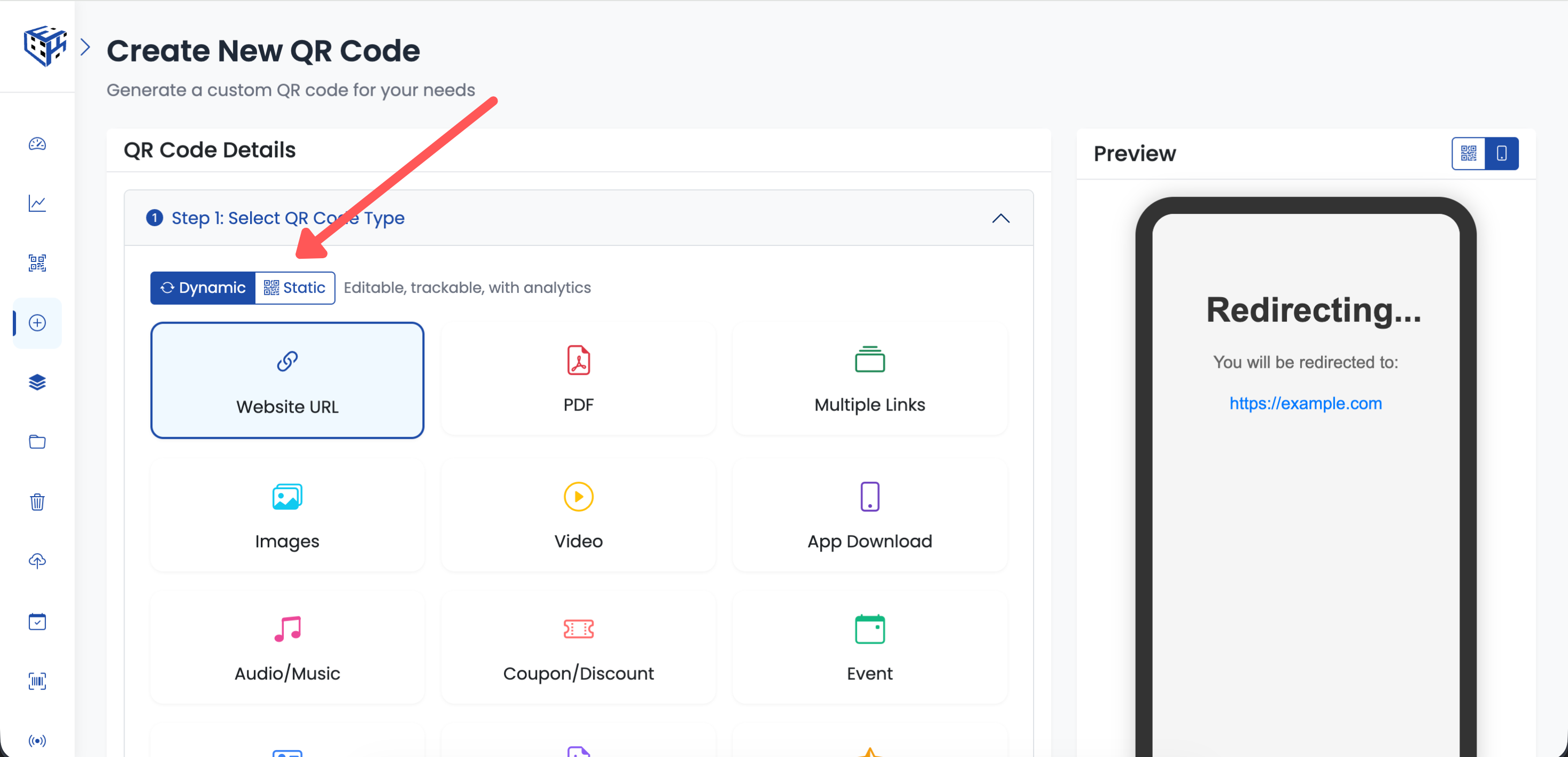Screen dimensions: 1568x757
Task: Switch to Static QR code mode
Action: point(295,288)
